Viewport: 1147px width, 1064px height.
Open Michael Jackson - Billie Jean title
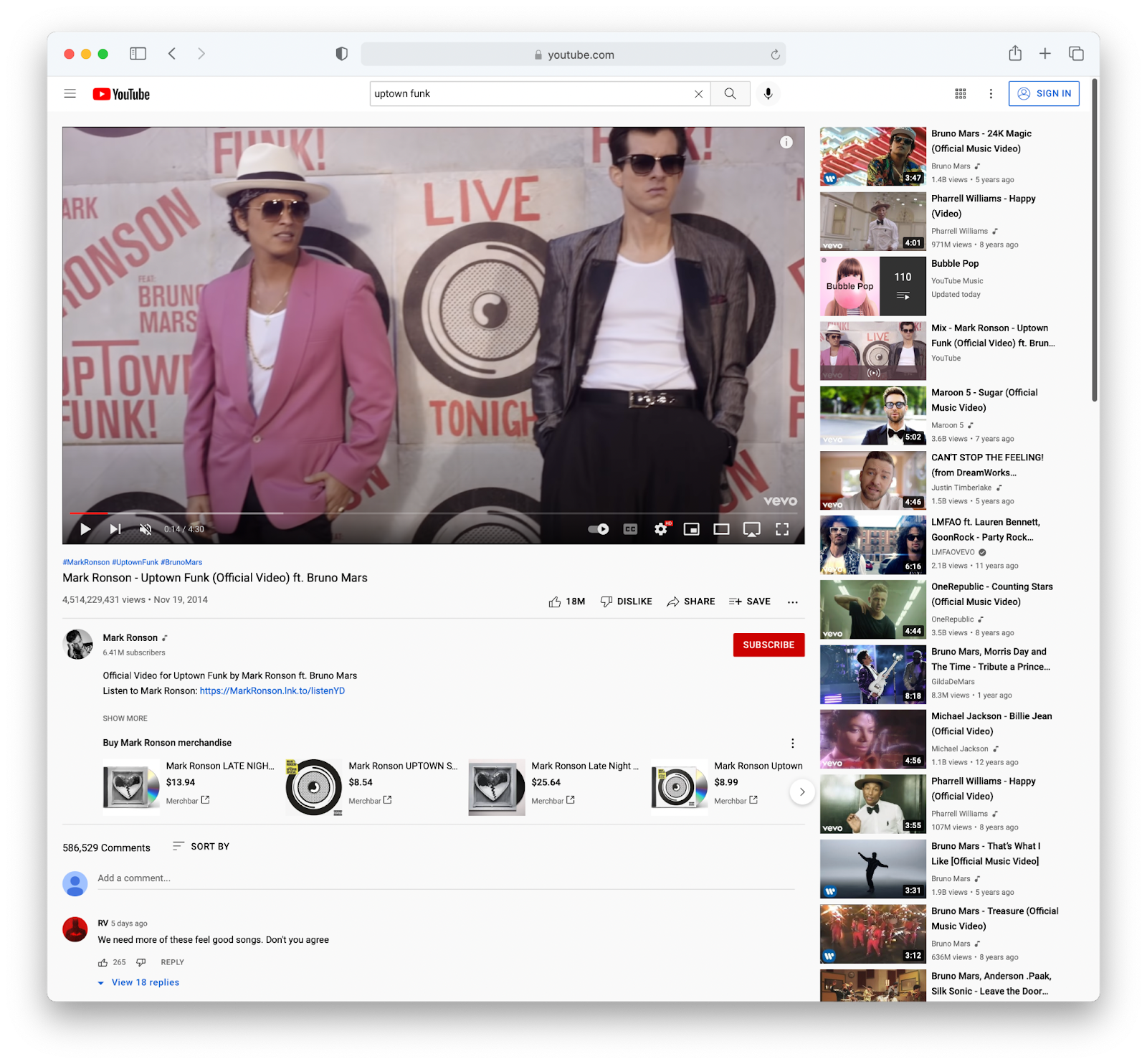[x=991, y=723]
